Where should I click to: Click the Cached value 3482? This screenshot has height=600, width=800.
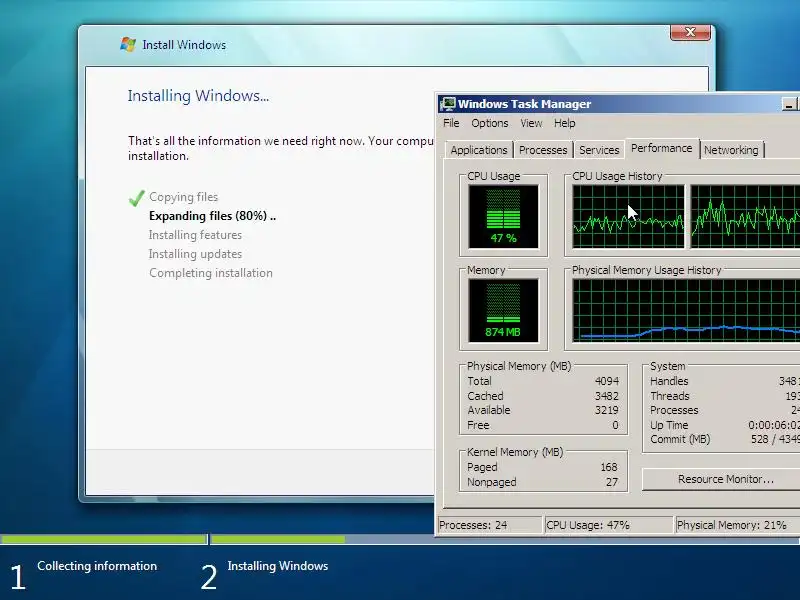click(x=607, y=396)
